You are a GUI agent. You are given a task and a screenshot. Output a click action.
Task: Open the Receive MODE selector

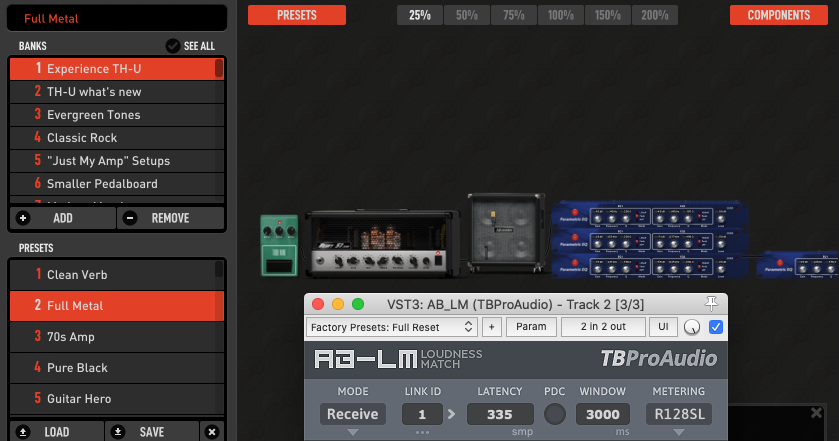click(x=353, y=414)
